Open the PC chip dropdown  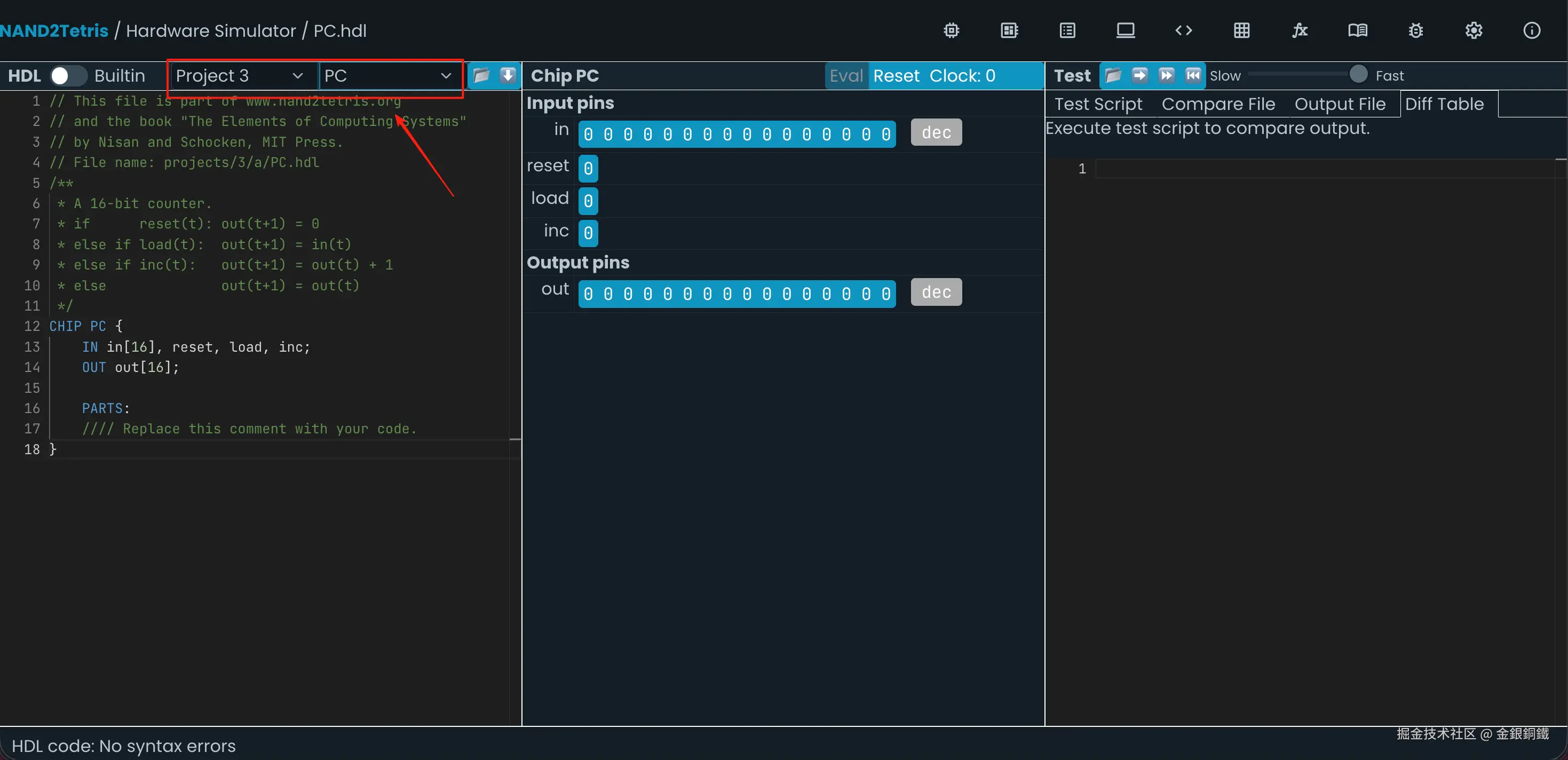(x=388, y=75)
